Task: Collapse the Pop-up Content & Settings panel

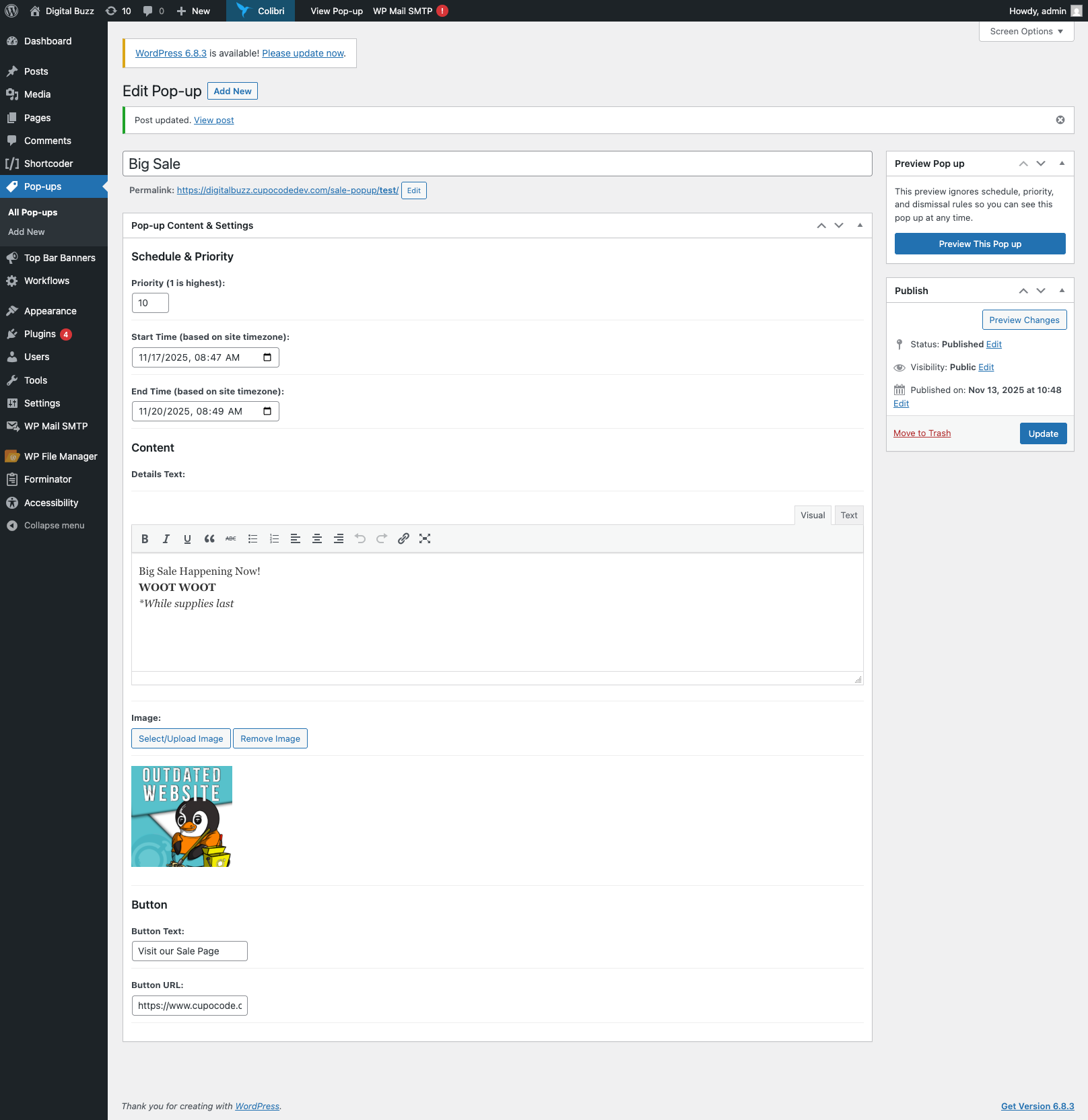Action: 860,225
